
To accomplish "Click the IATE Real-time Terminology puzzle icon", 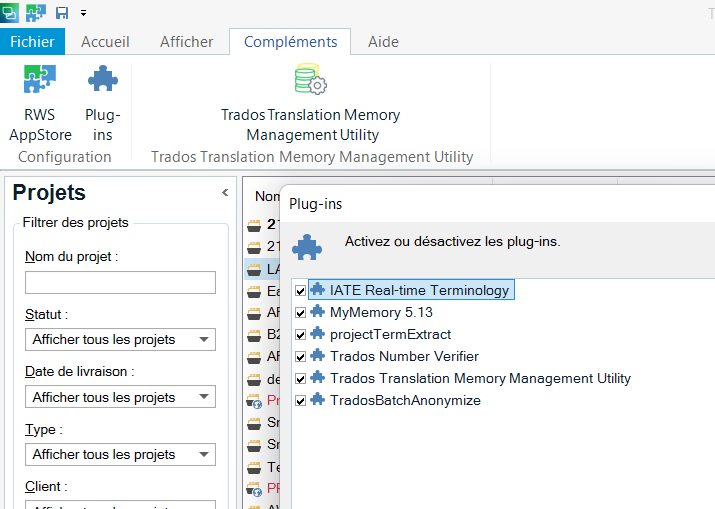I will point(317,289).
